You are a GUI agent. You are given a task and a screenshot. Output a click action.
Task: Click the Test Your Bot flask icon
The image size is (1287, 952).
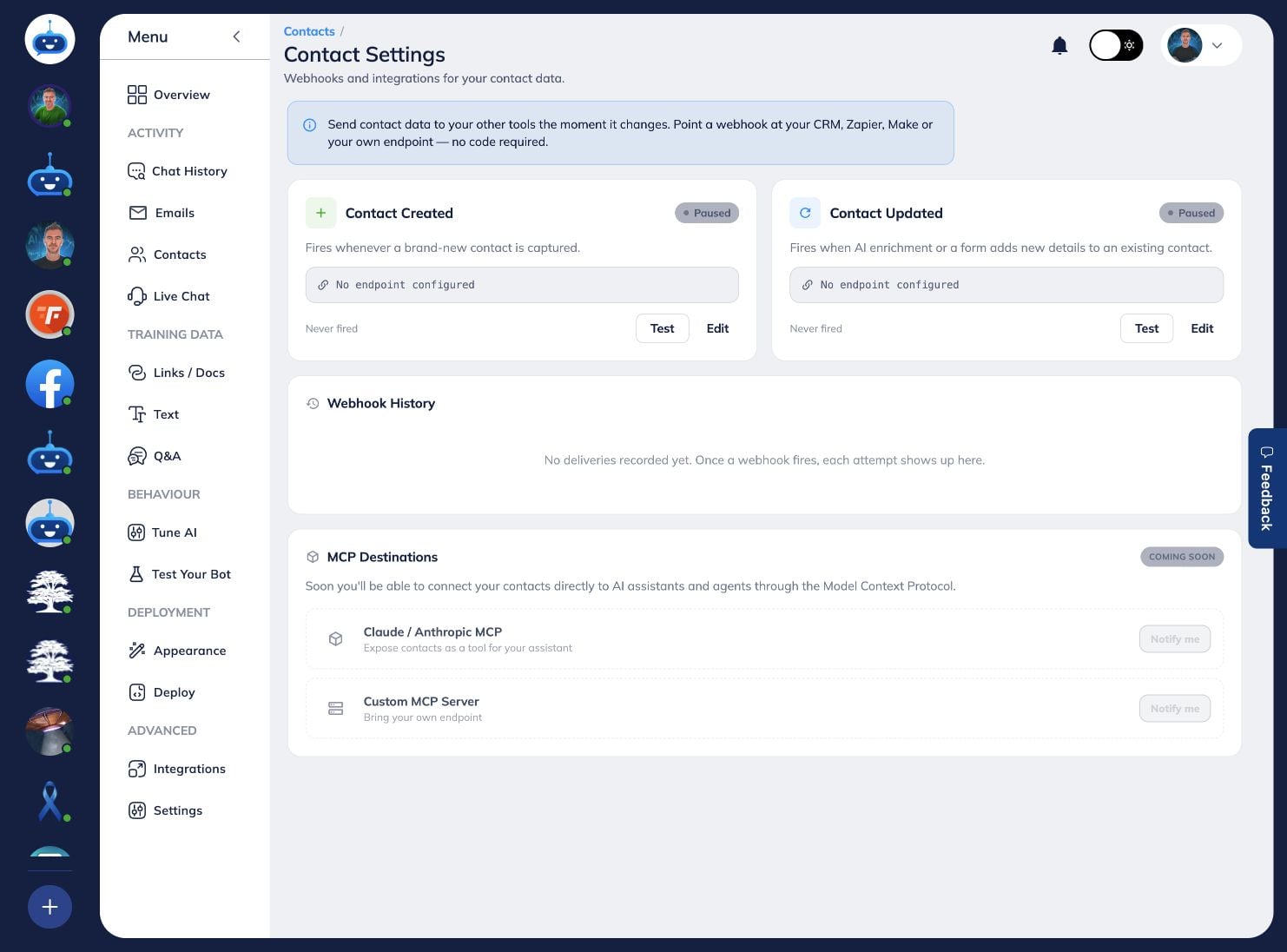point(136,574)
